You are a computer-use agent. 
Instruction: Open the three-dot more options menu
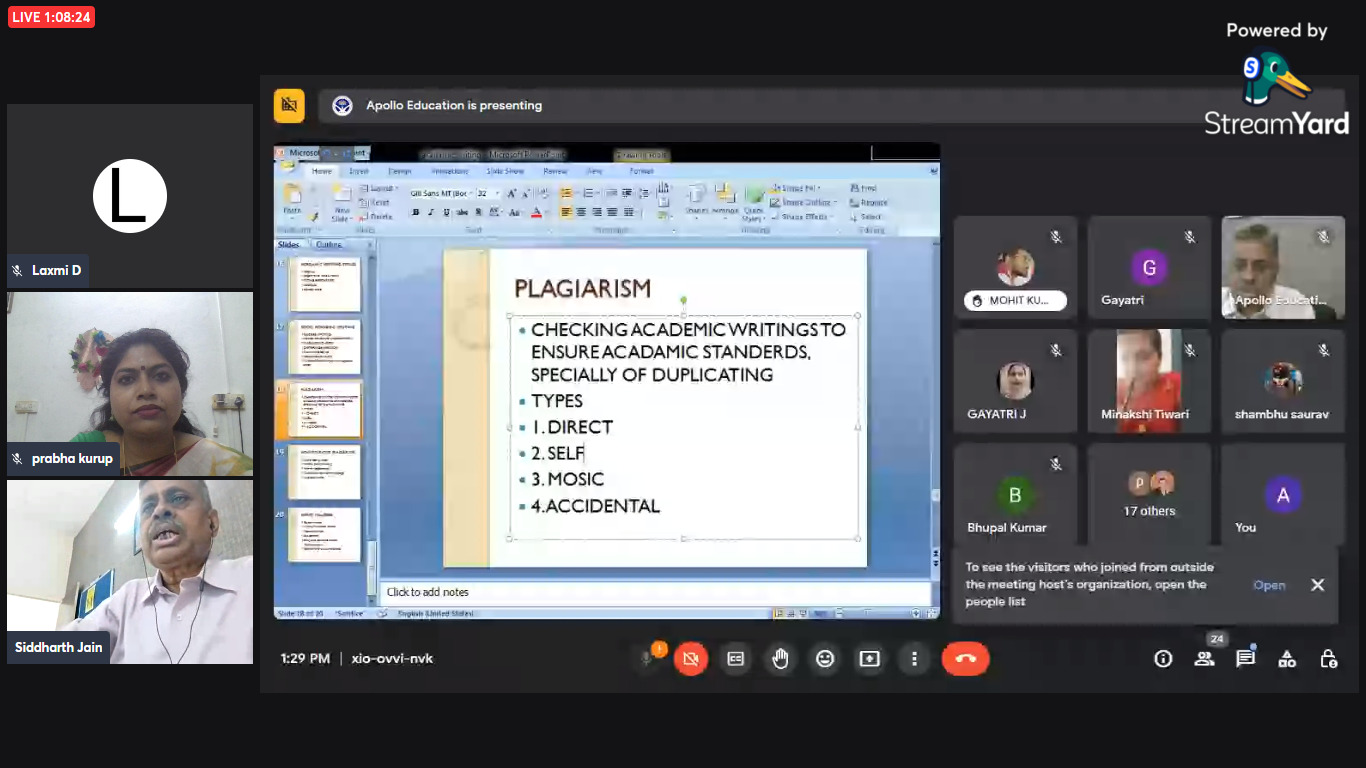[x=914, y=658]
